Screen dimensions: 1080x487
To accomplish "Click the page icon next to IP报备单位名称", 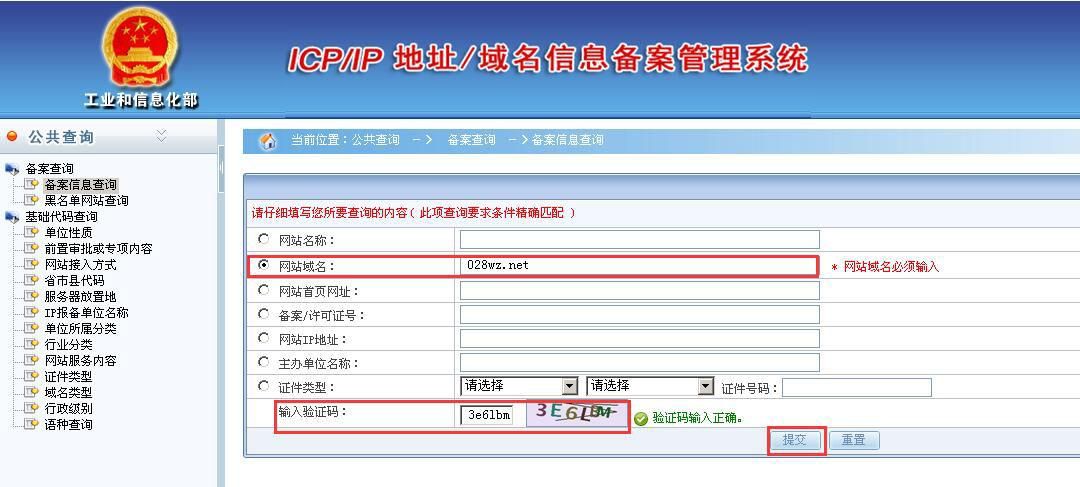I will (32, 313).
